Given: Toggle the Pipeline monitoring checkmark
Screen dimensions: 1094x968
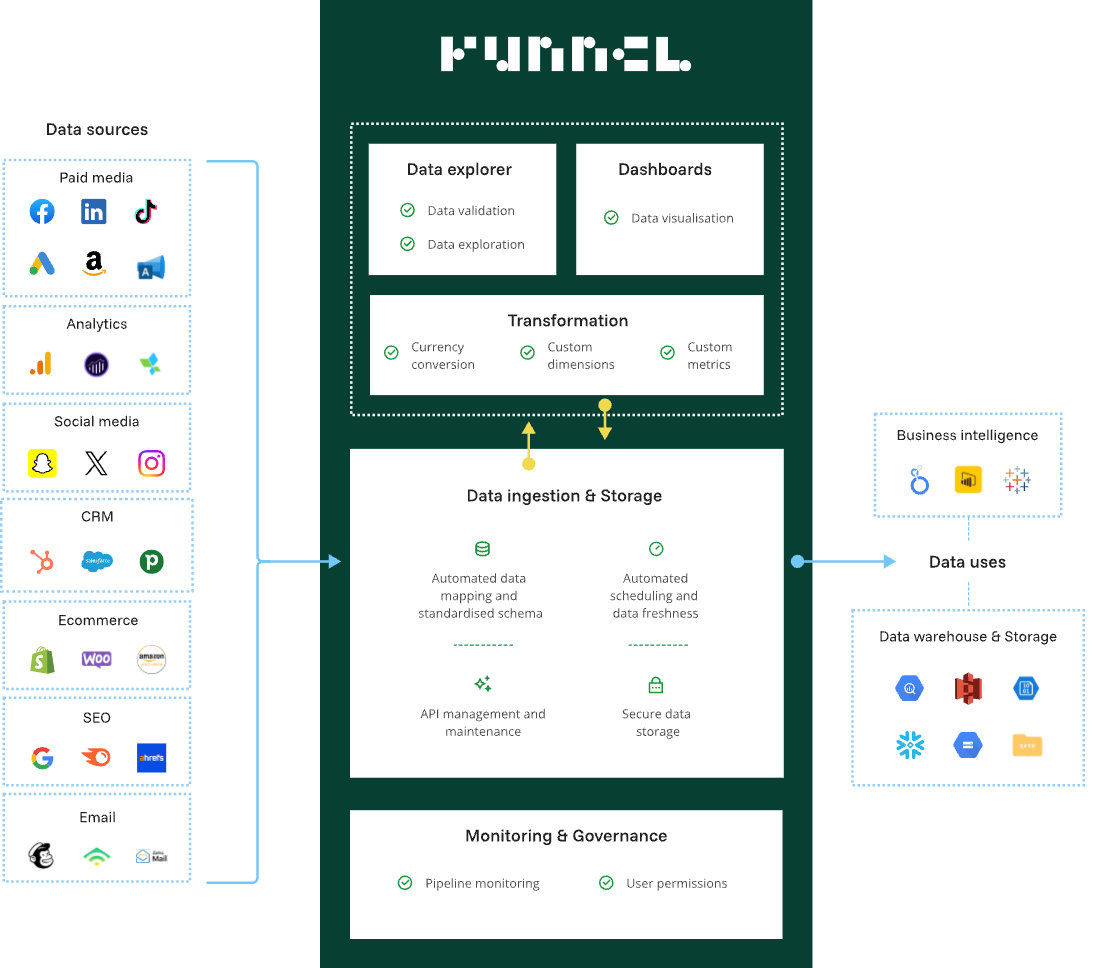Looking at the screenshot, I should pyautogui.click(x=405, y=883).
